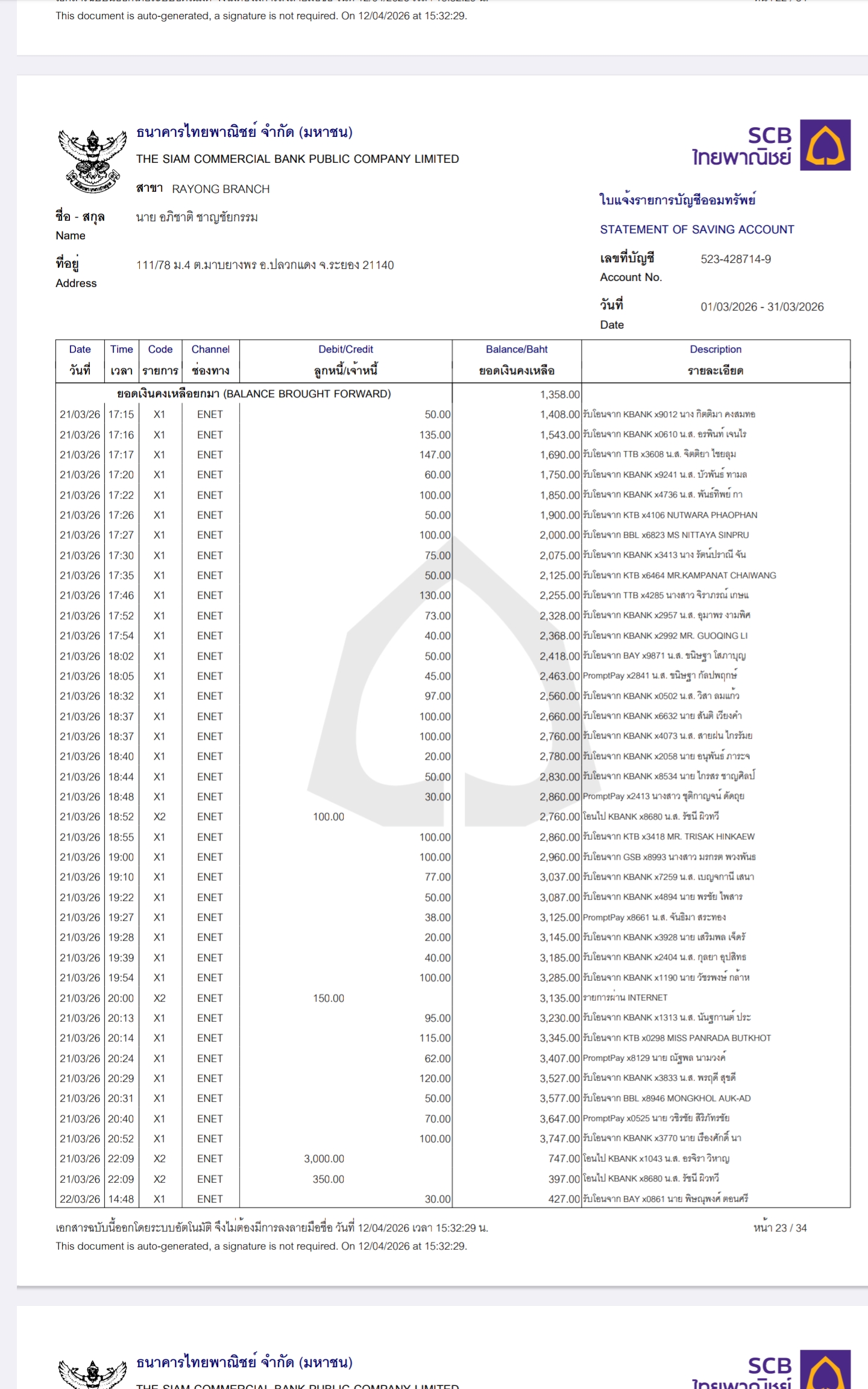Click the Description column header
Viewport: 868px width, 1389px height.
(715, 360)
